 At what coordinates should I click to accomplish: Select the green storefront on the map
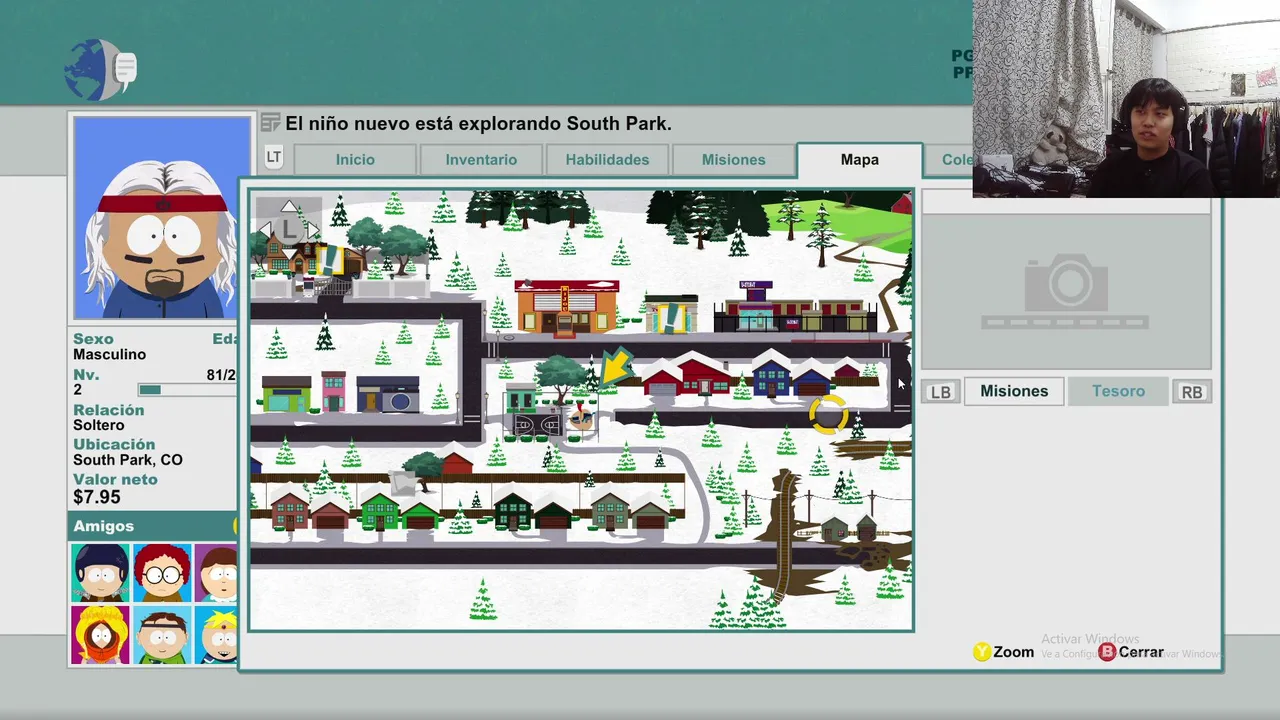[x=286, y=393]
